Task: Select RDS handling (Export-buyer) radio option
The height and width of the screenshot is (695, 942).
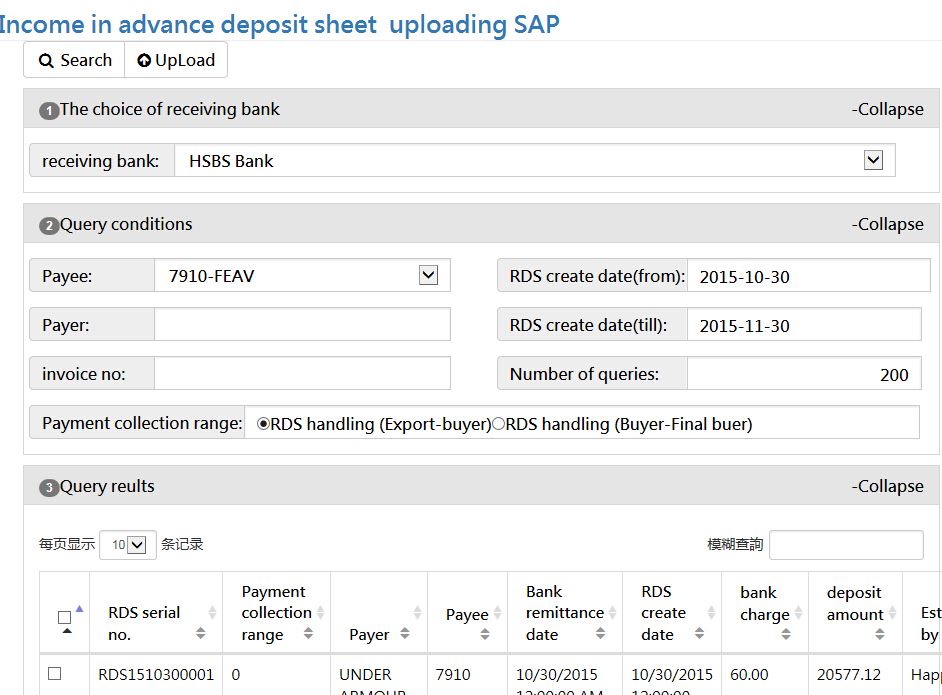Action: click(x=264, y=424)
